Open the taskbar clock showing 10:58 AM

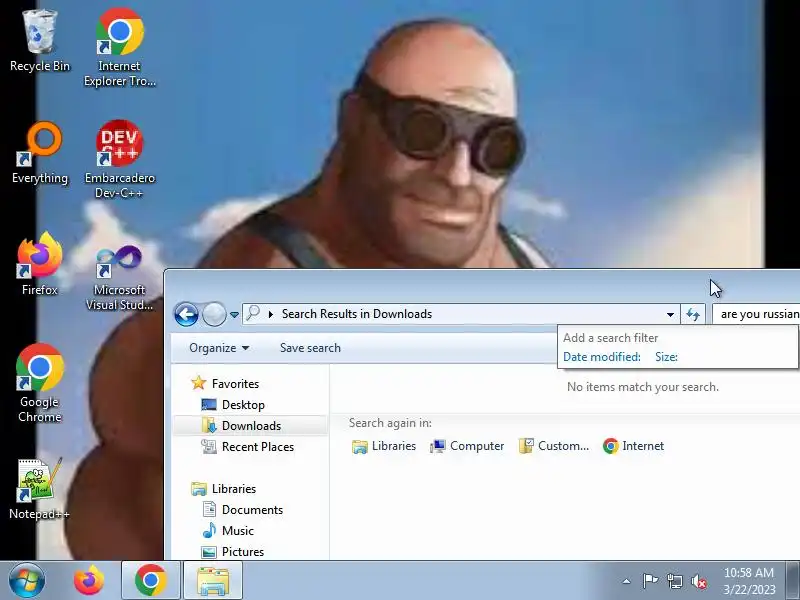coord(749,581)
